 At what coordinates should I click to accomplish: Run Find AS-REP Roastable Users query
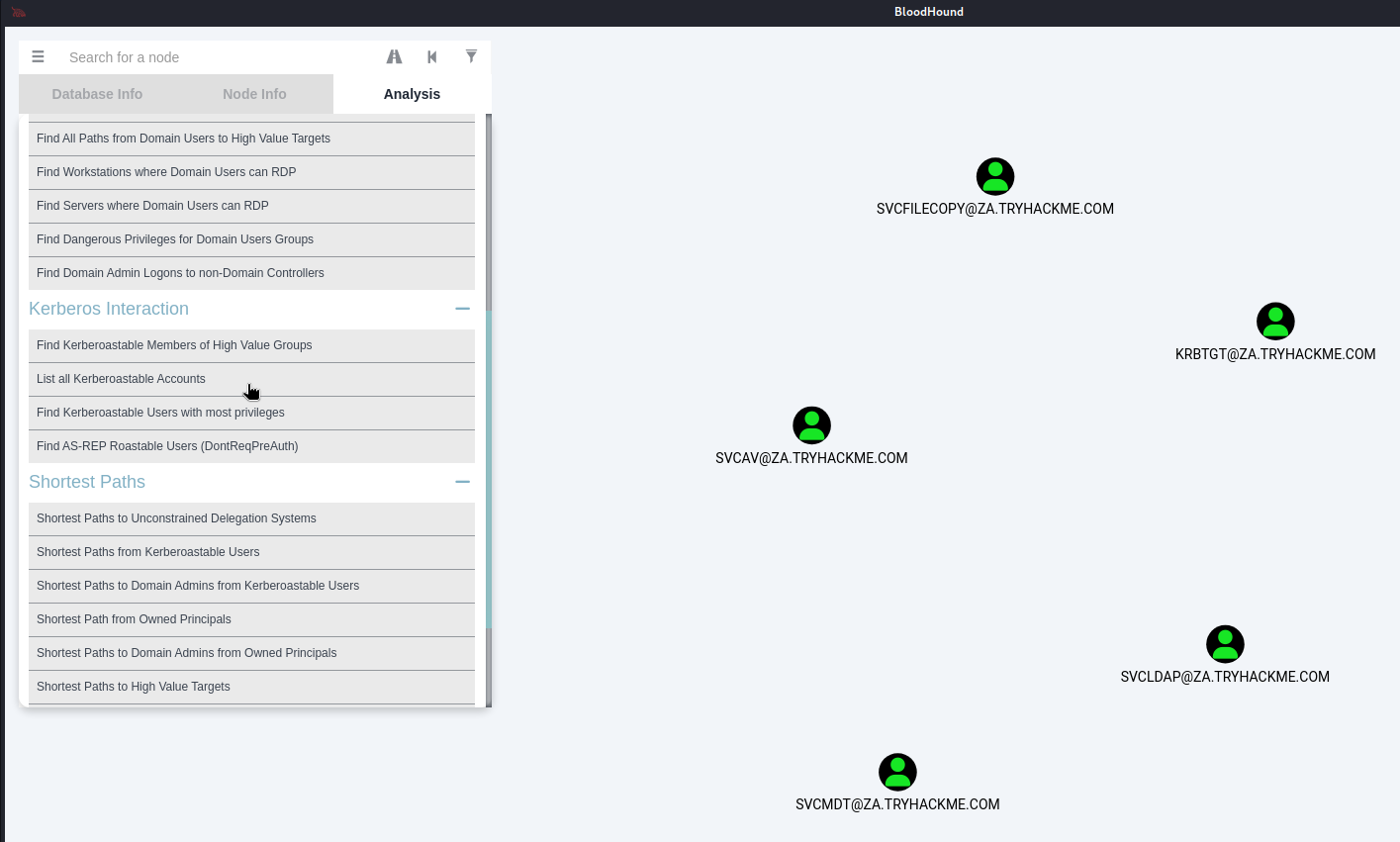tap(251, 446)
